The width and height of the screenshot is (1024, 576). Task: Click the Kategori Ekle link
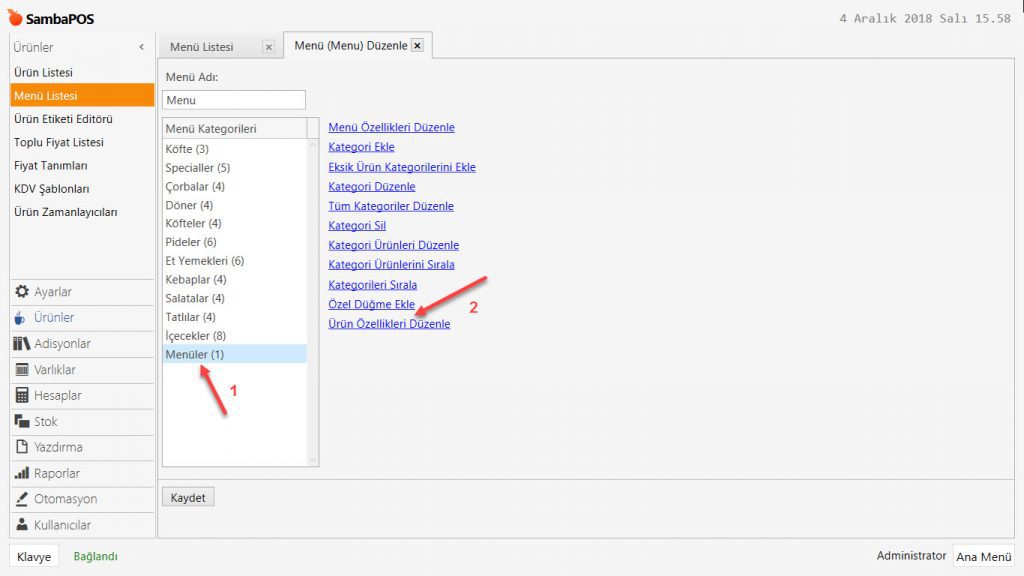361,147
